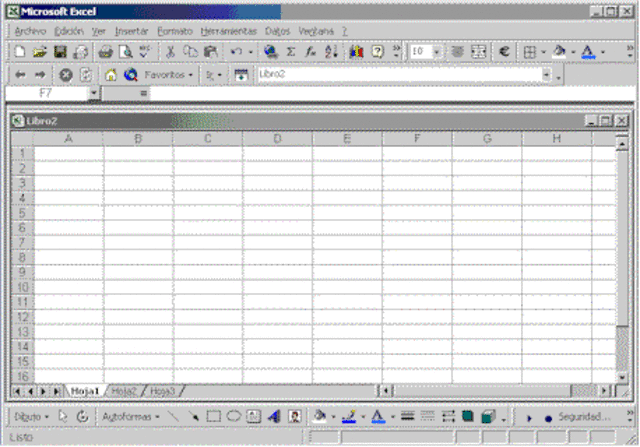
Task: Toggle Show Only Web Toolbar icon
Action: [241, 75]
